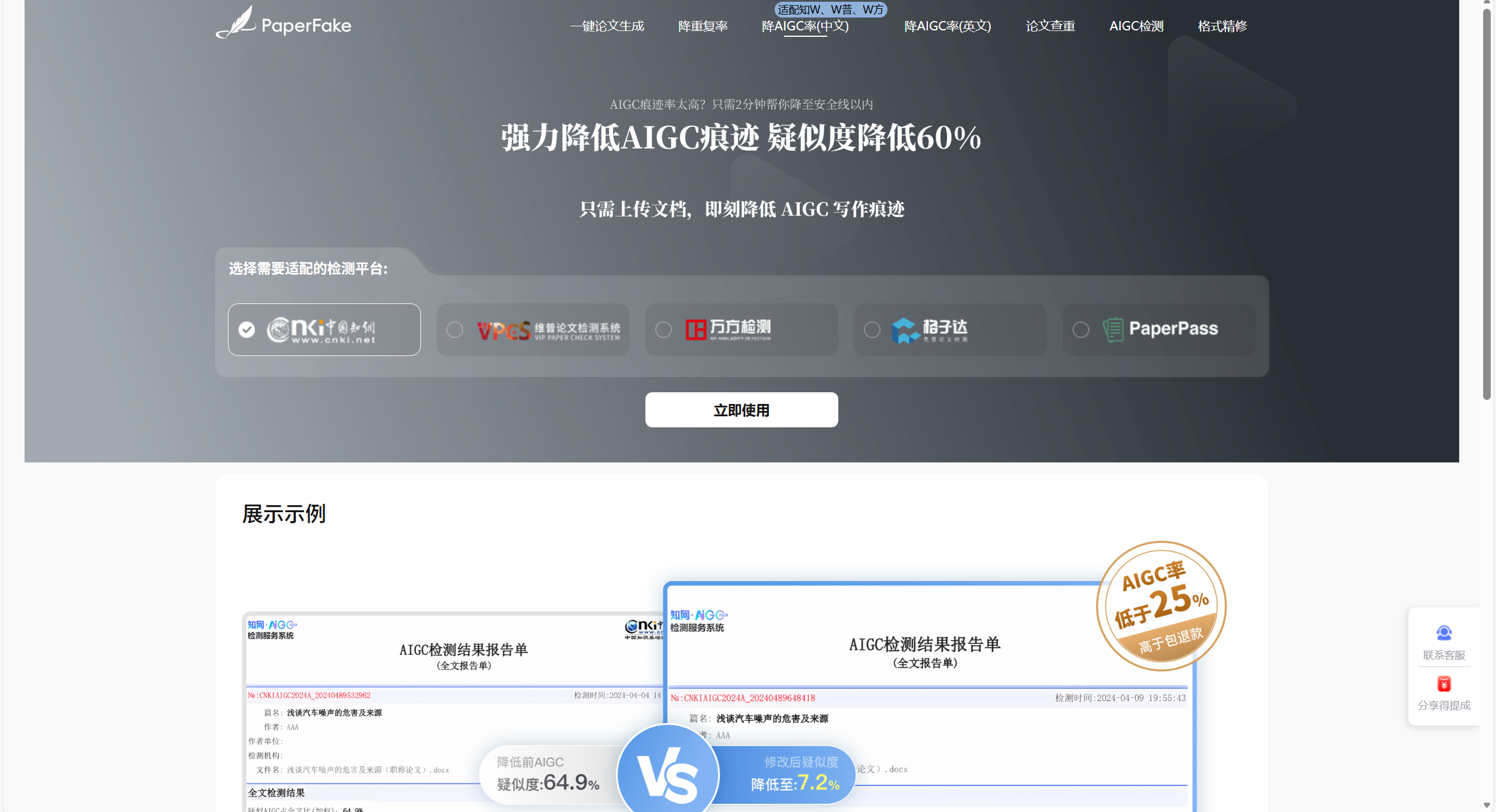The image size is (1496, 812).
Task: Open the 格式精修 nav link
Action: [x=1222, y=26]
